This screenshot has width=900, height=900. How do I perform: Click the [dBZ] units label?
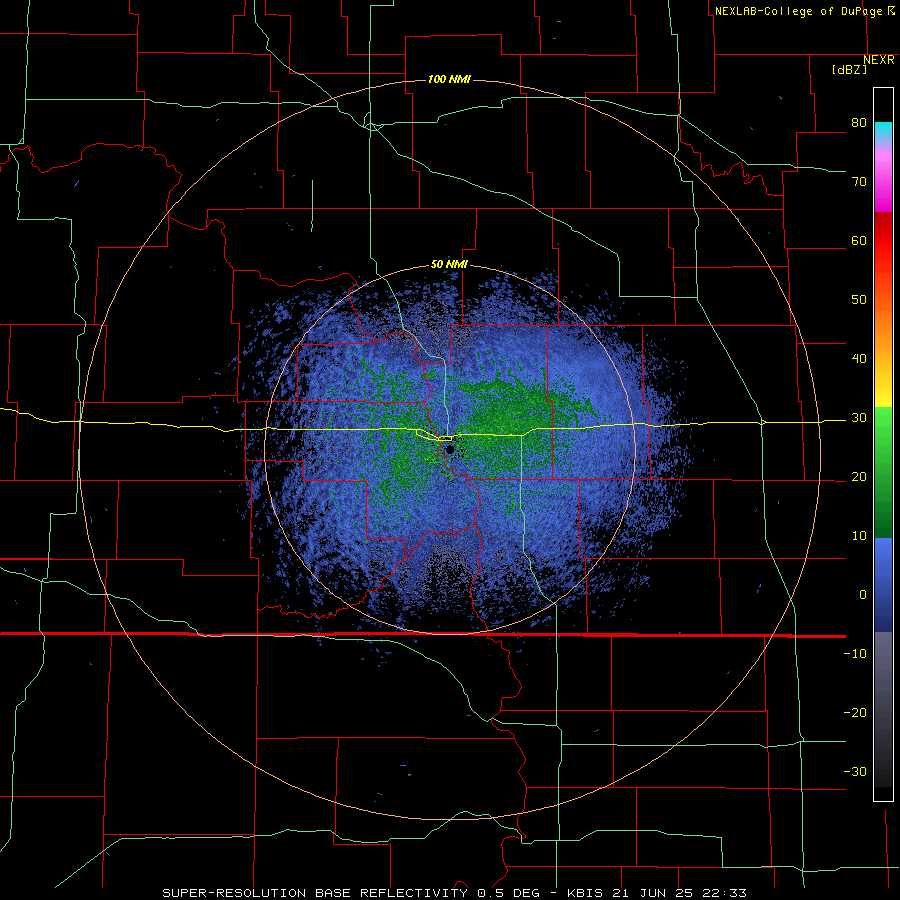[x=850, y=69]
